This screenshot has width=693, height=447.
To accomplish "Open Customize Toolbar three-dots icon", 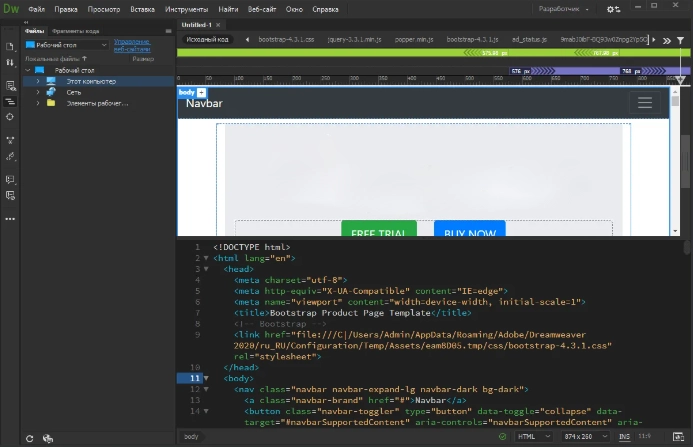I will pos(10,219).
